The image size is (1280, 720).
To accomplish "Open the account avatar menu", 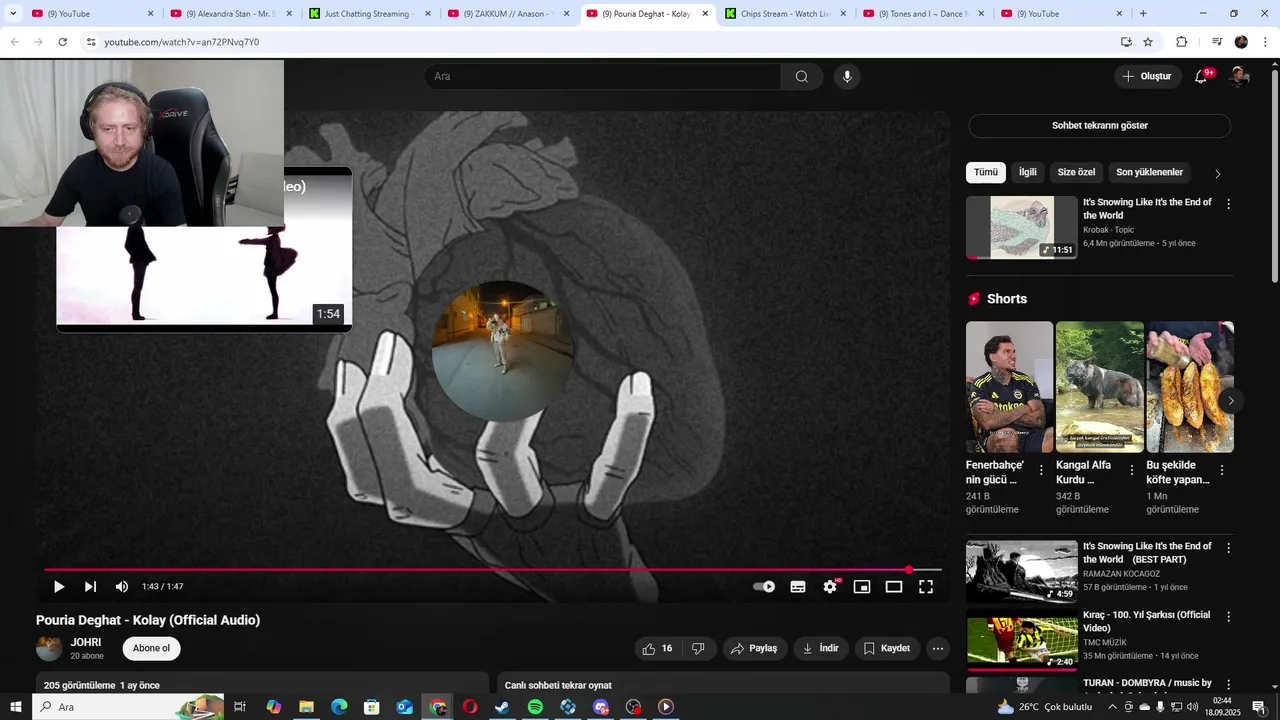I will pyautogui.click(x=1239, y=76).
